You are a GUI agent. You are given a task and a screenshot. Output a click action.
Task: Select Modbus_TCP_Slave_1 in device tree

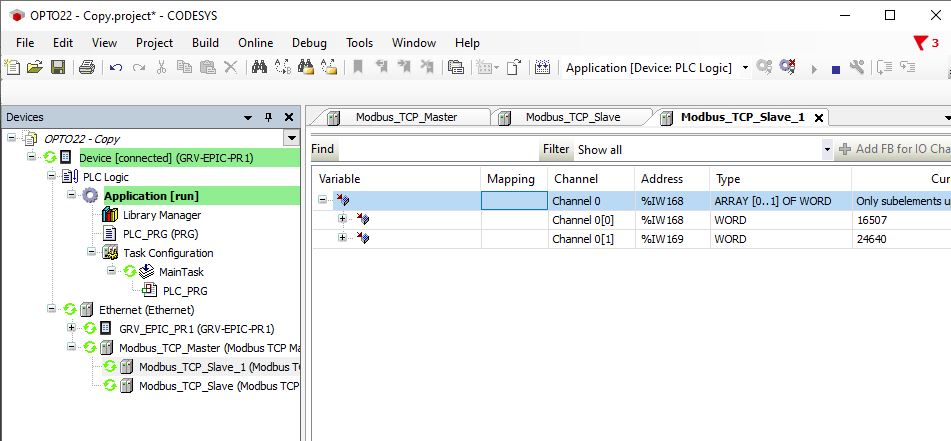point(219,367)
